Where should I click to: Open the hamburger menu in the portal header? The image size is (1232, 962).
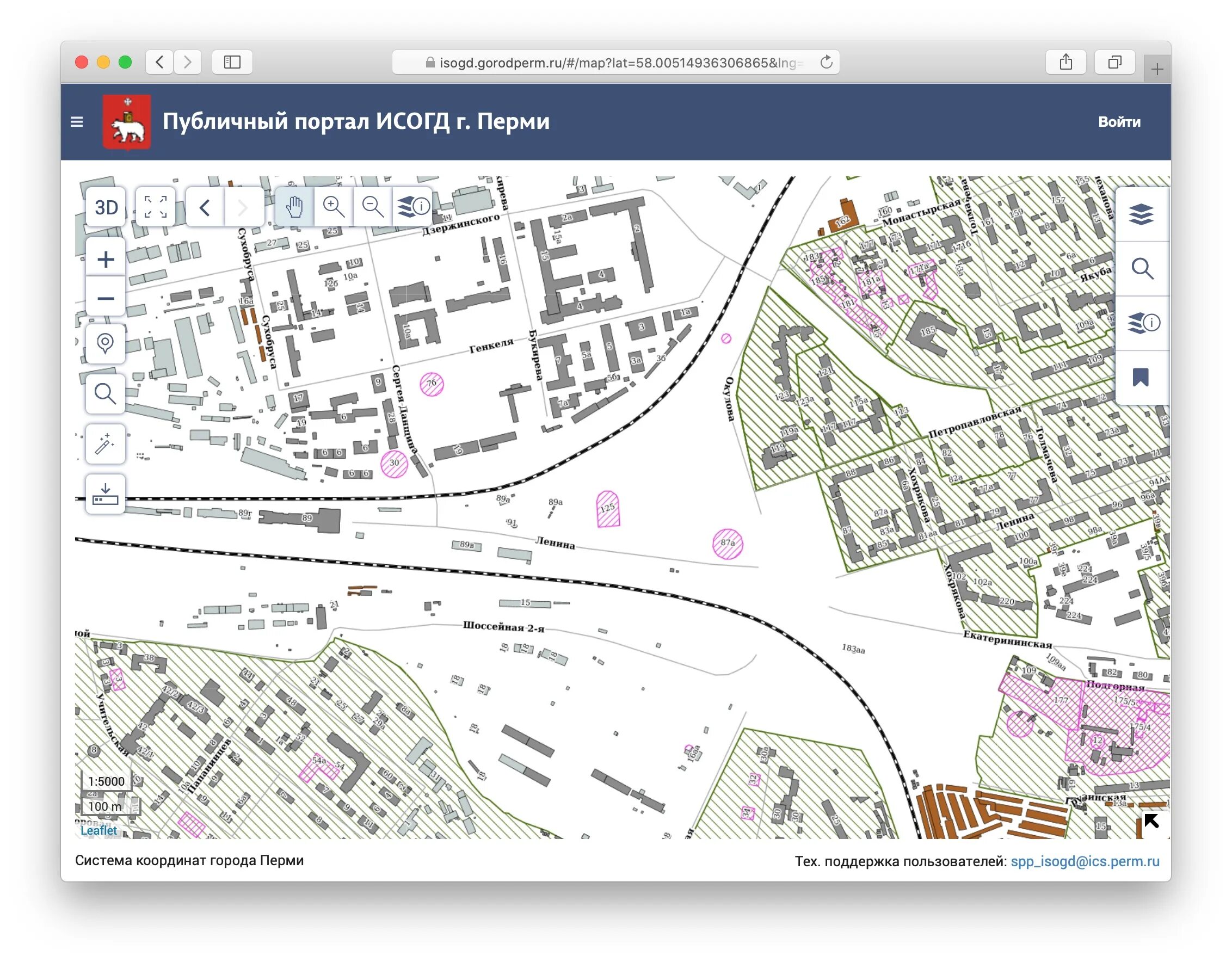tap(77, 122)
